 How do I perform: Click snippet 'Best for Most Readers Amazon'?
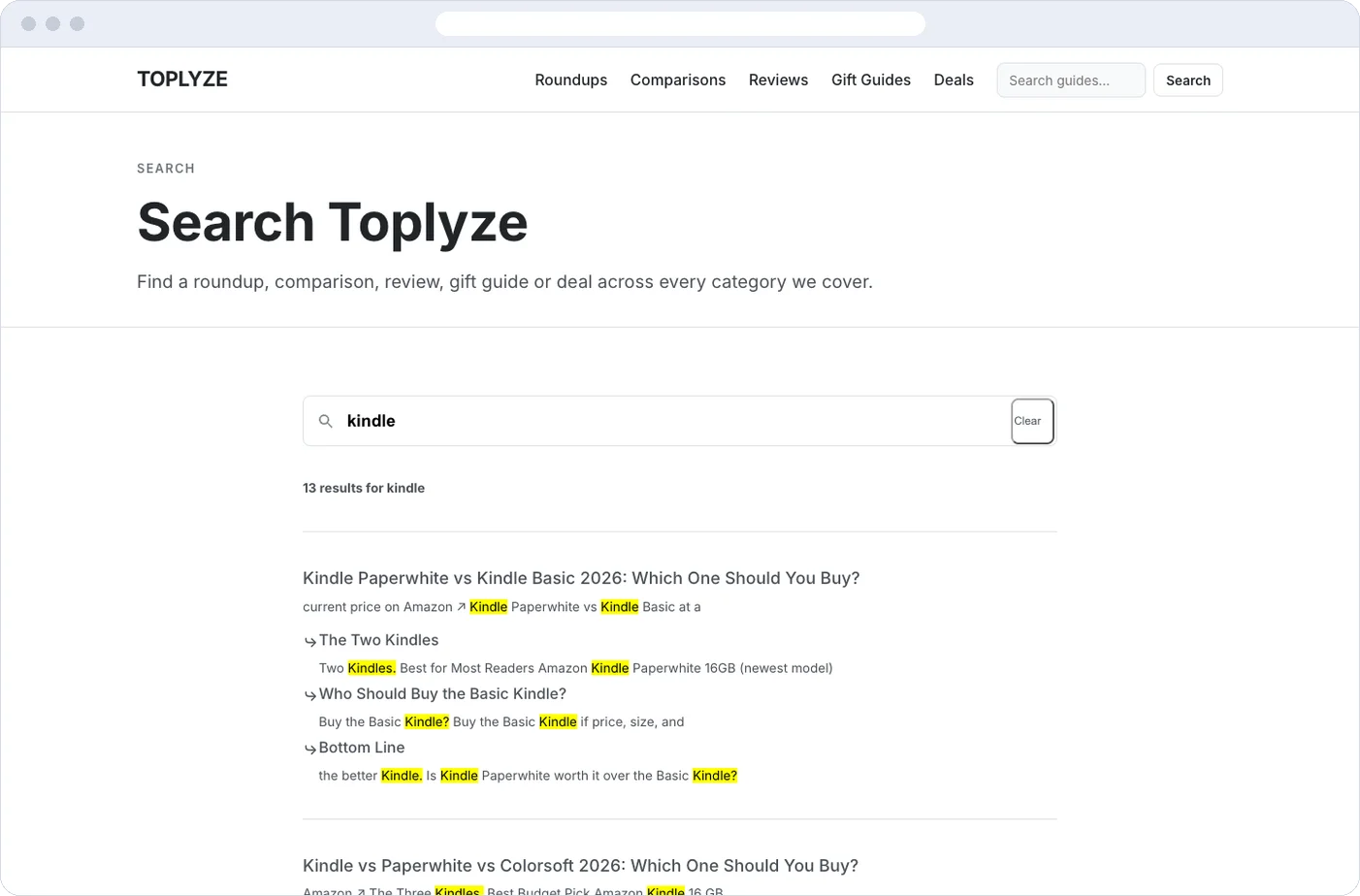[x=494, y=668]
